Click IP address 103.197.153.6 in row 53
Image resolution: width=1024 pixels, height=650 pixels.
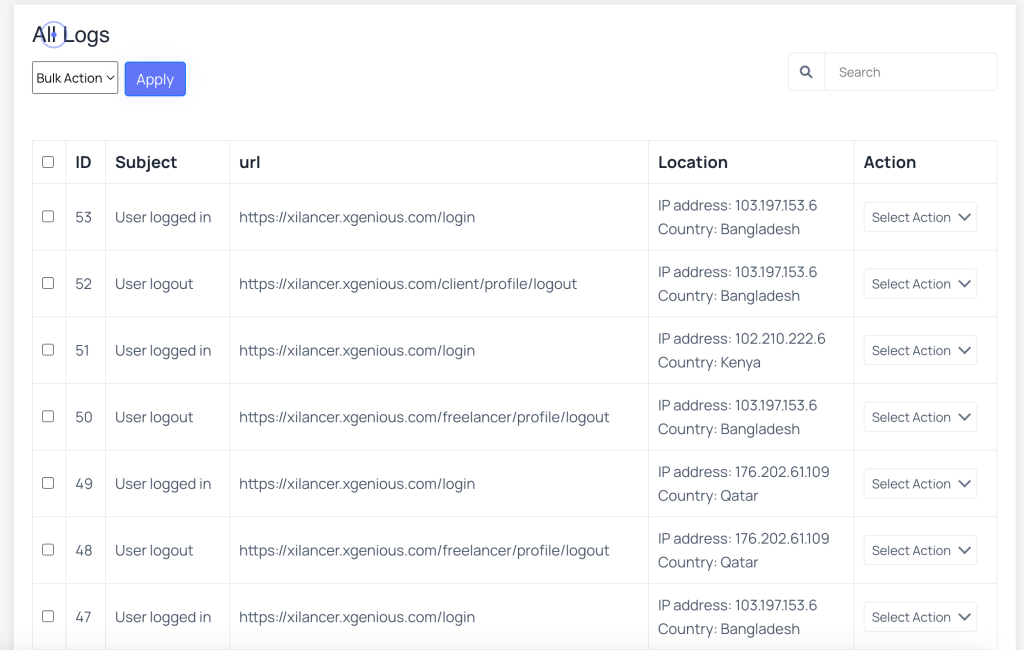[737, 205]
